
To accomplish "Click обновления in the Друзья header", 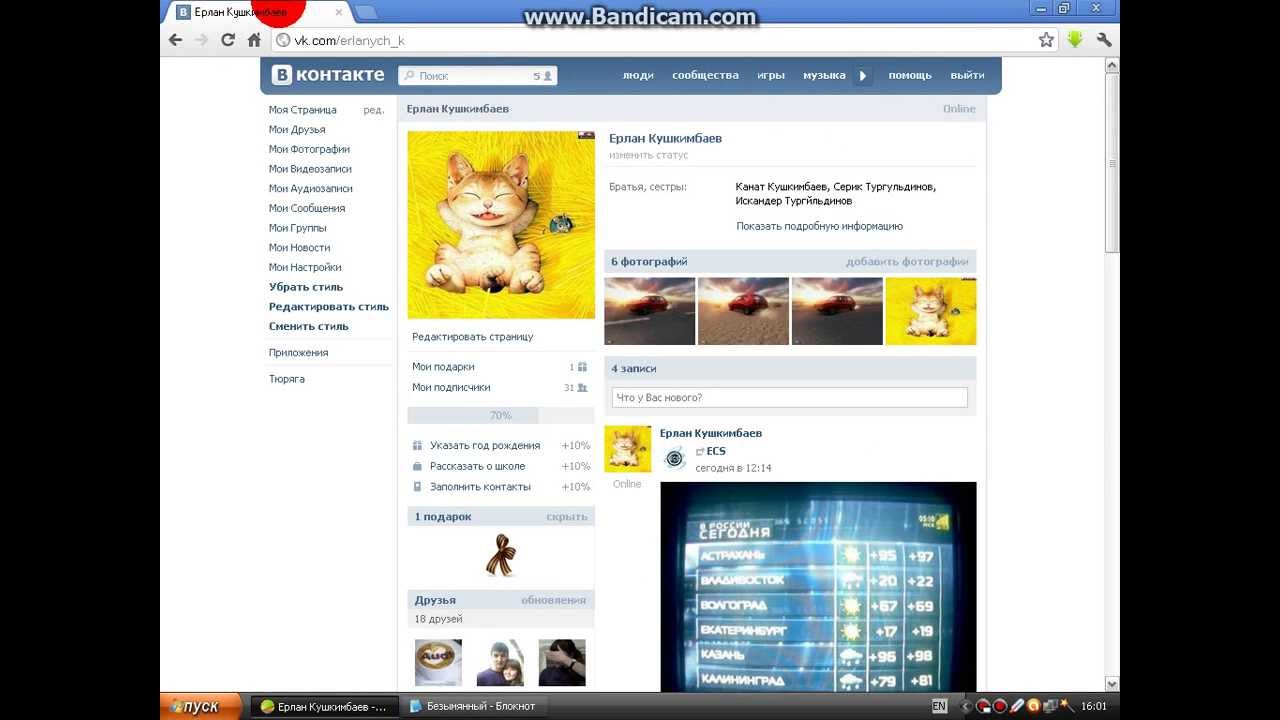I will click(553, 600).
